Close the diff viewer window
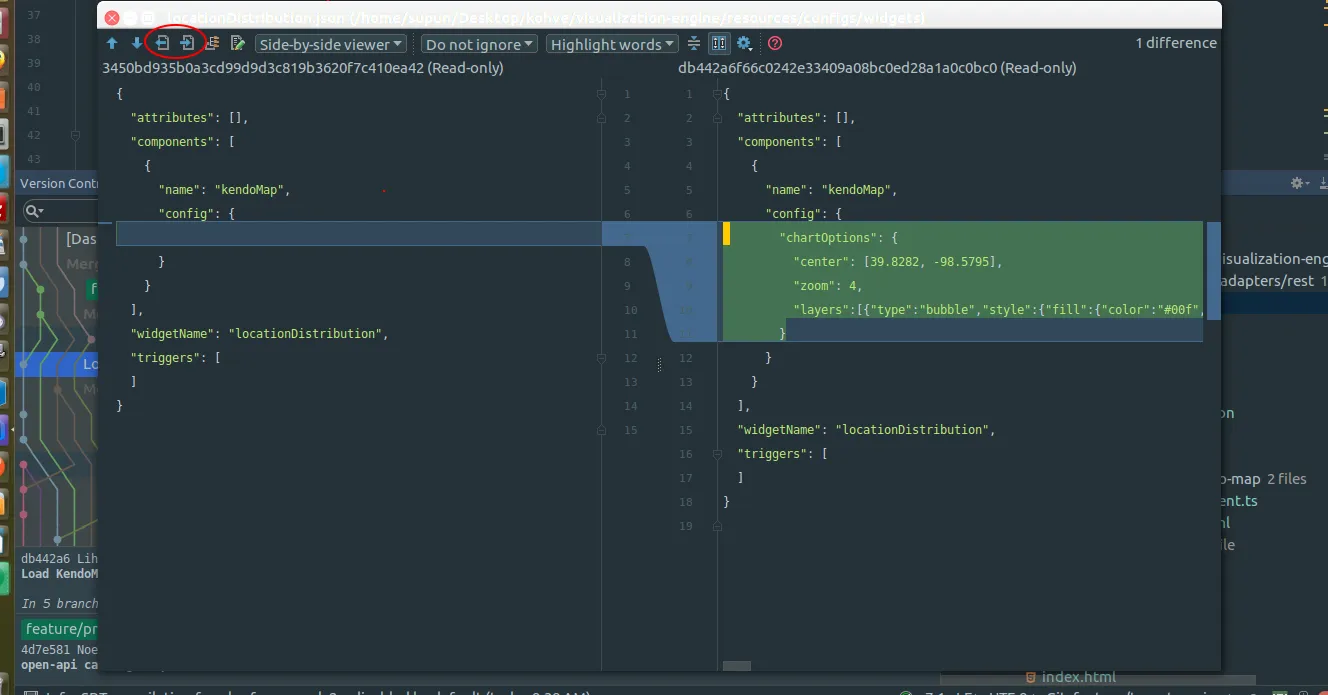 click(x=112, y=18)
